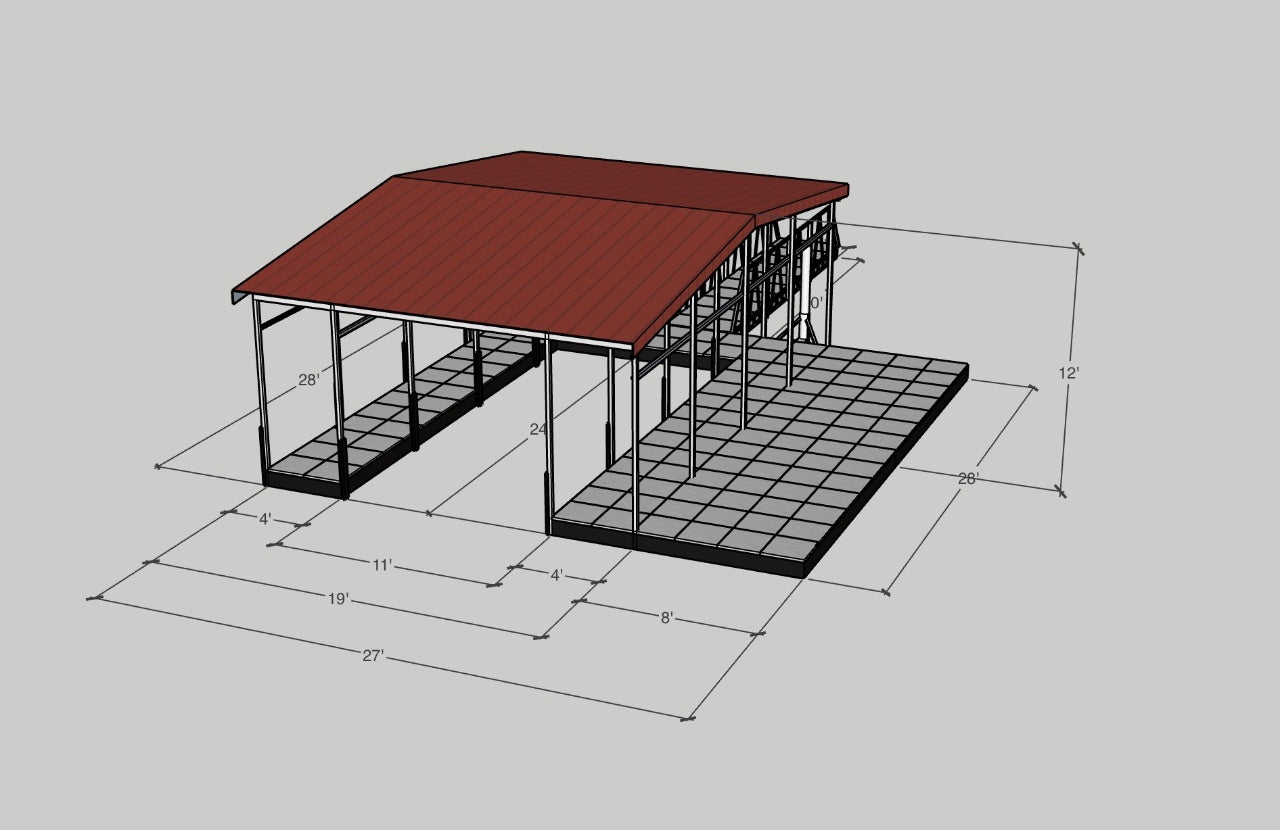Image resolution: width=1280 pixels, height=830 pixels.
Task: Select the 24 dimension label in the slip
Action: tap(538, 429)
